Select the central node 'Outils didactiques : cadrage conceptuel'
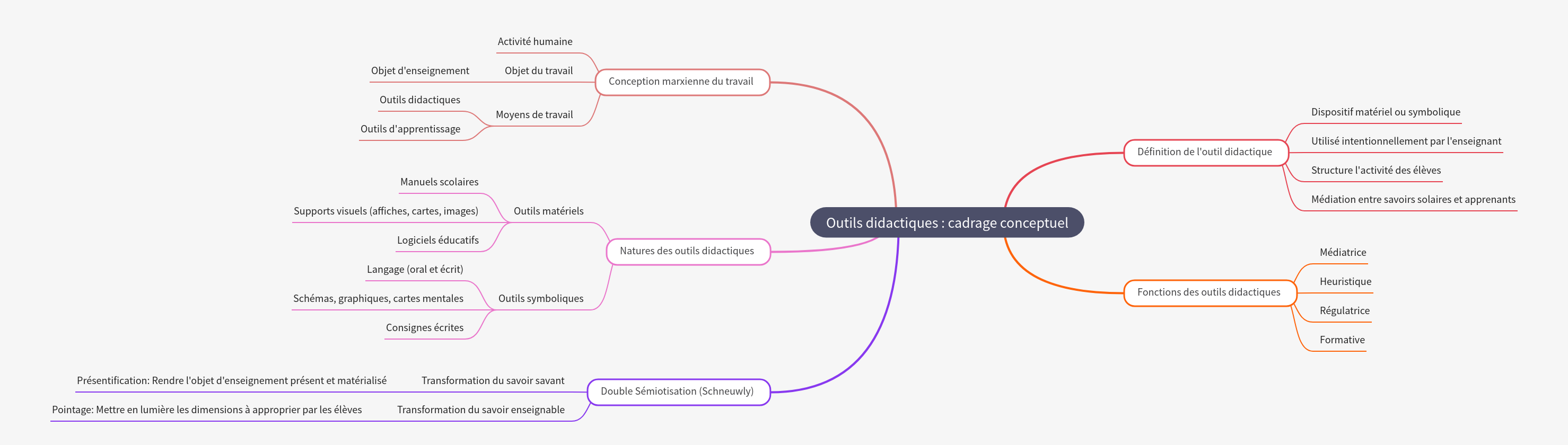Viewport: 1568px width, 445px height. 947,222
